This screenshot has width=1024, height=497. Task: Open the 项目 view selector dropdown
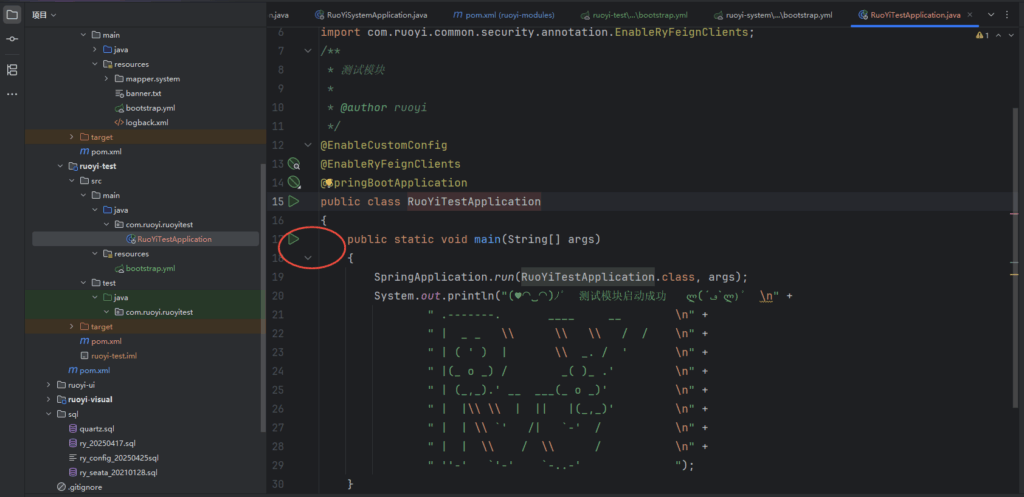coord(44,15)
